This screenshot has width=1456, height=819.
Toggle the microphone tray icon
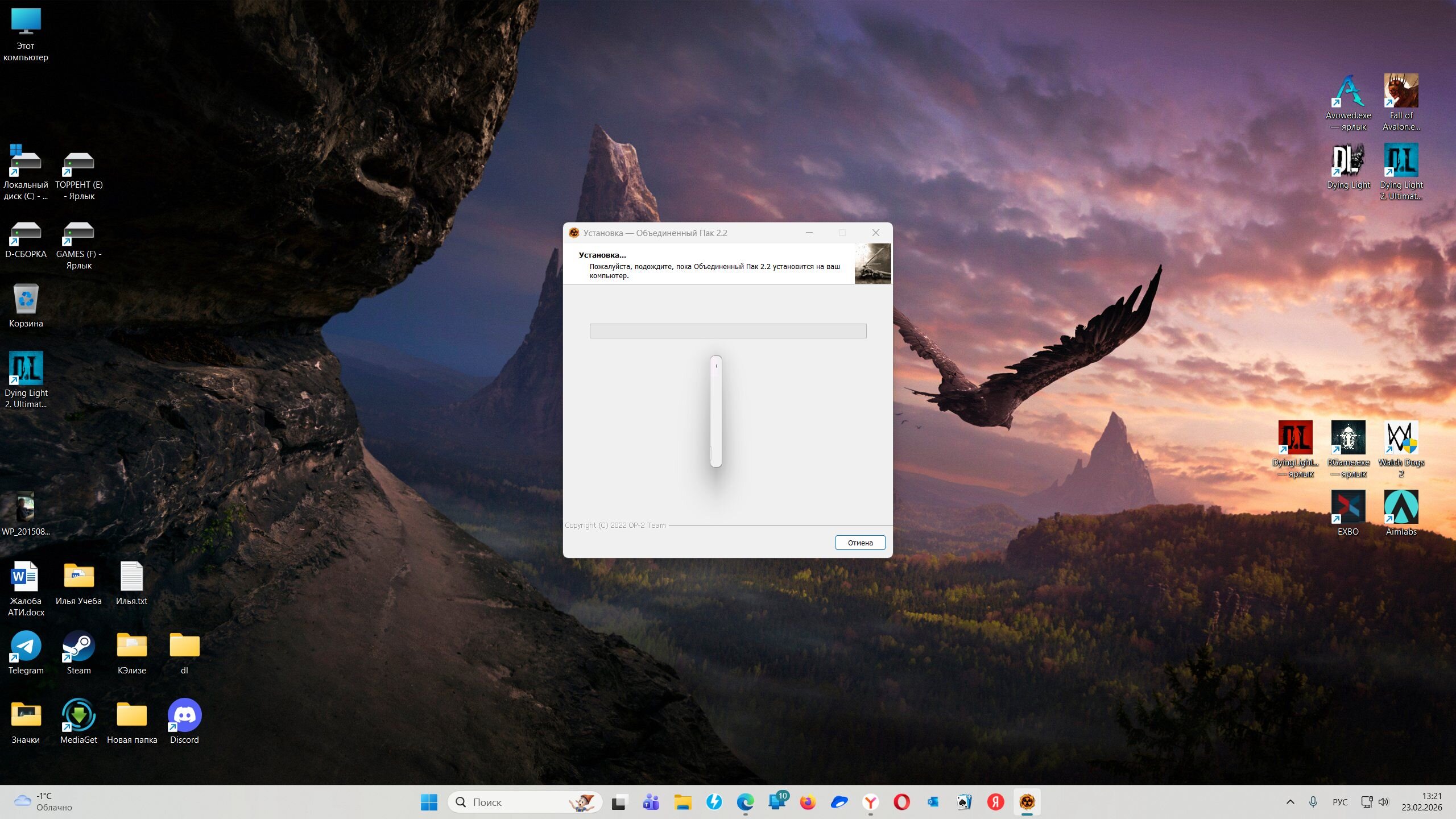coord(1313,802)
